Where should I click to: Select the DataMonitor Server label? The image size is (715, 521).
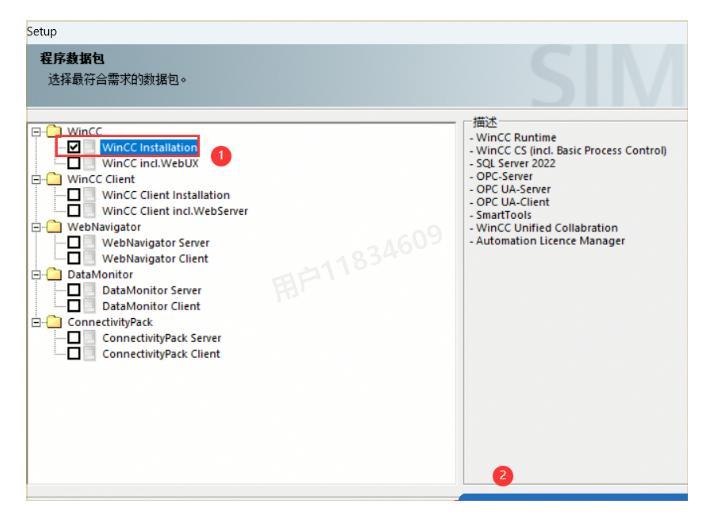[152, 290]
